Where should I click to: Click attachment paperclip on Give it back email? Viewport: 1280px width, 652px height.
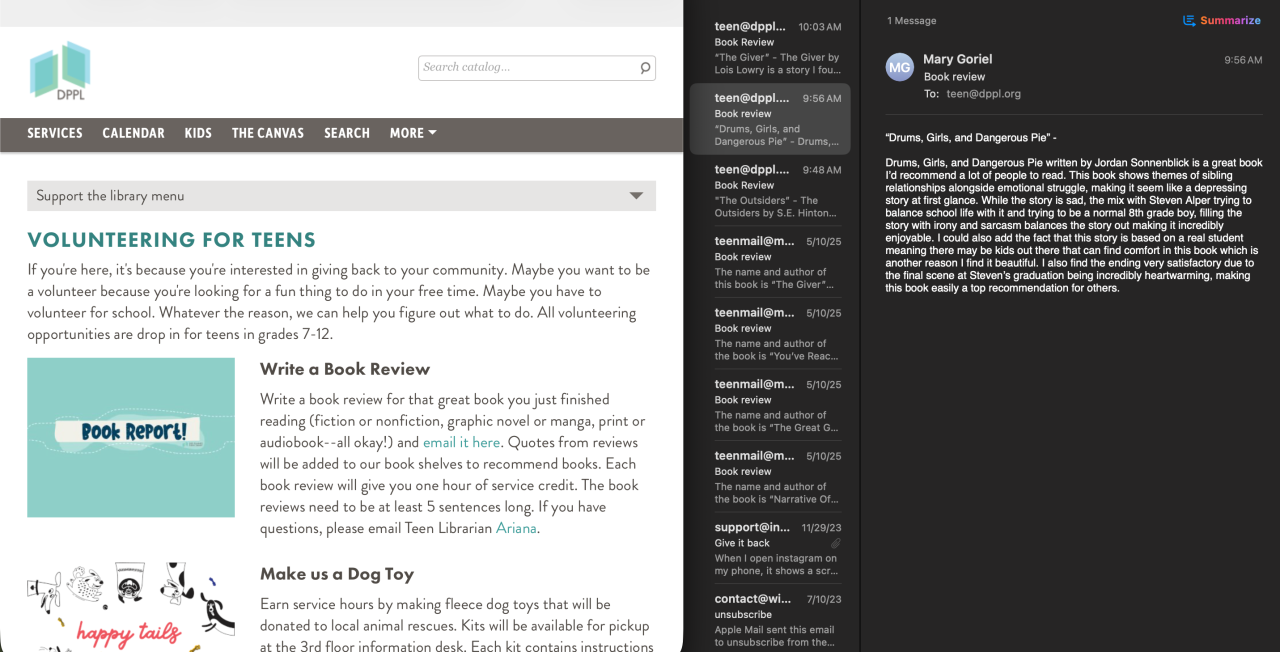tap(836, 543)
